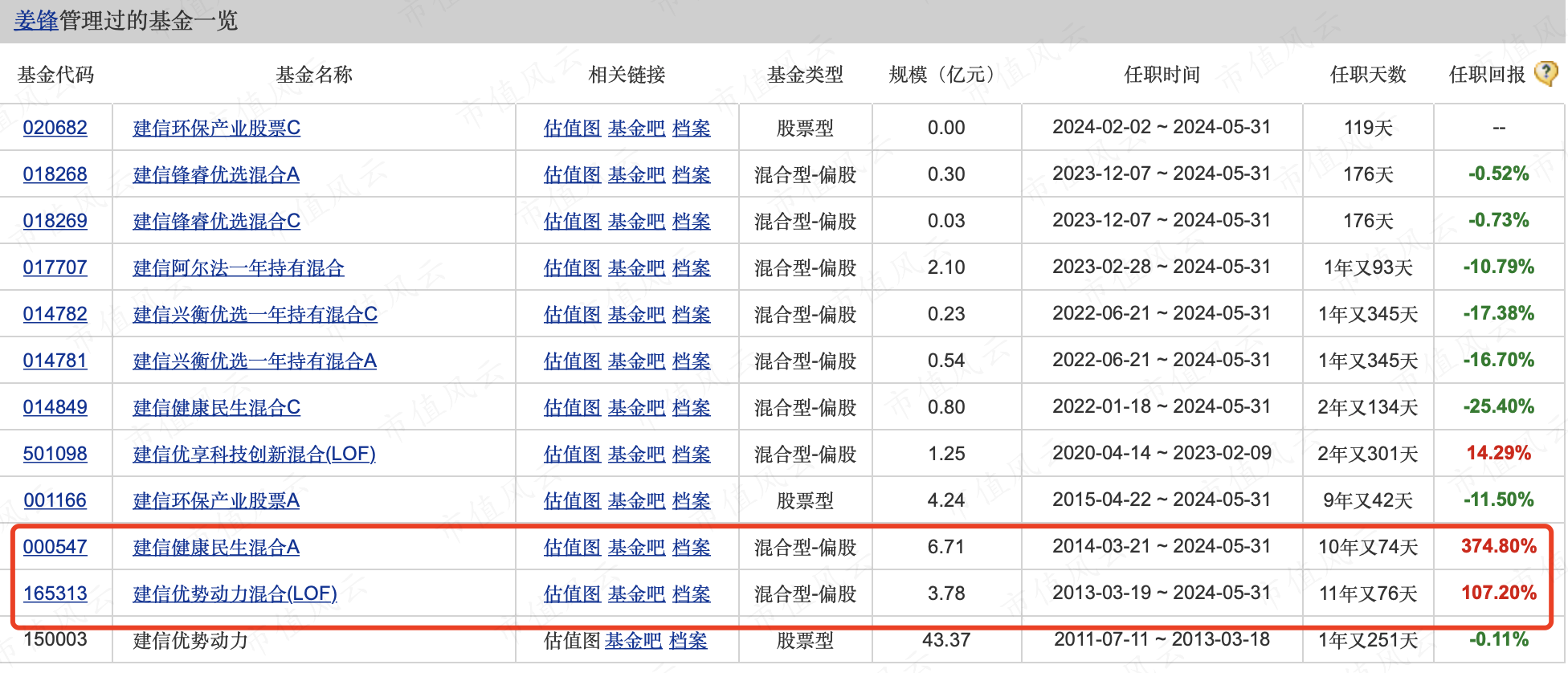This screenshot has width=1568, height=673.
Task: Open 建信锋睿优选混合A fund page
Action: (x=216, y=174)
